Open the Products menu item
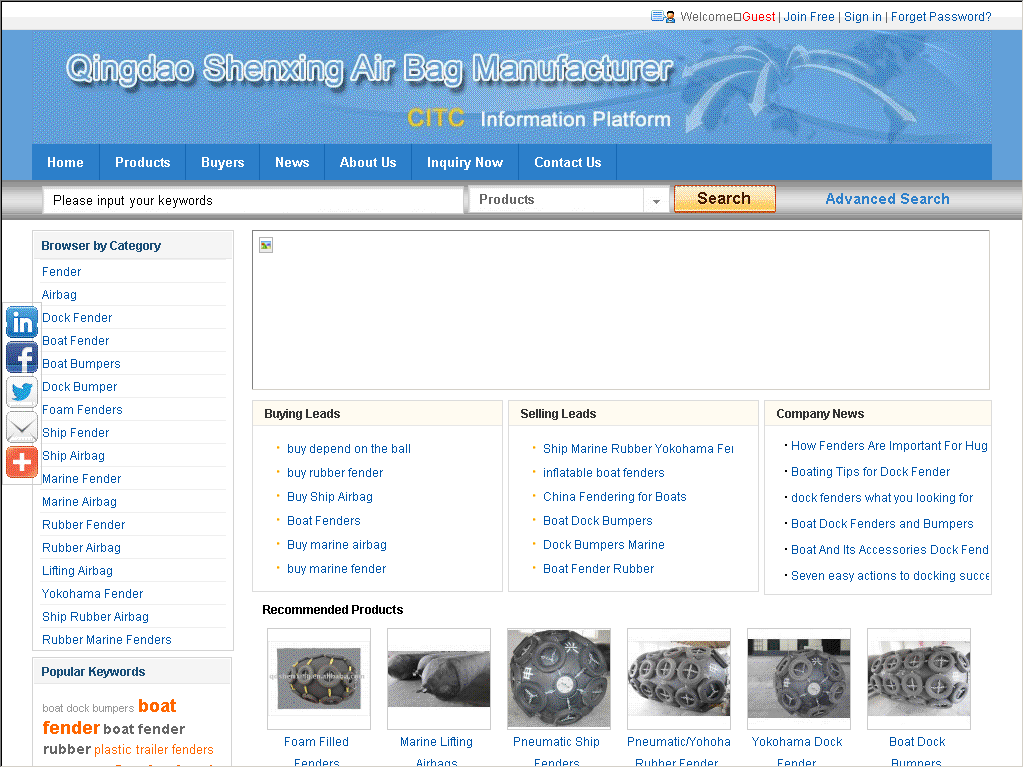The image size is (1024, 768). [142, 163]
